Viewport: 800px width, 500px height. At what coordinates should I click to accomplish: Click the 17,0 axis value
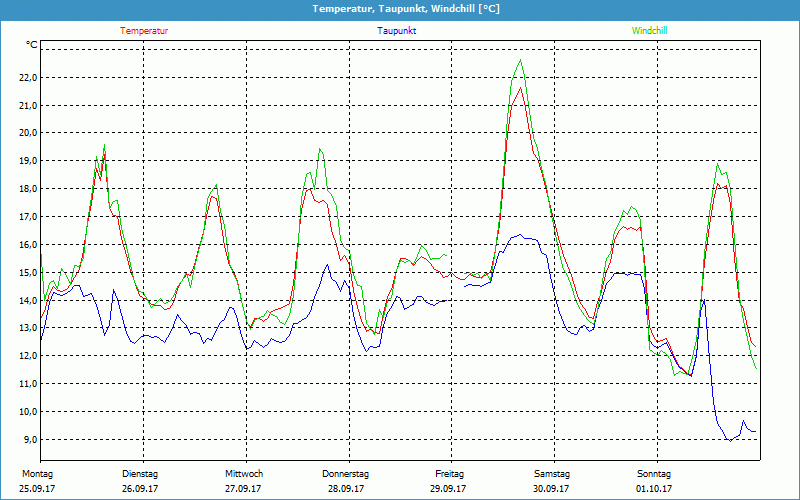click(28, 216)
